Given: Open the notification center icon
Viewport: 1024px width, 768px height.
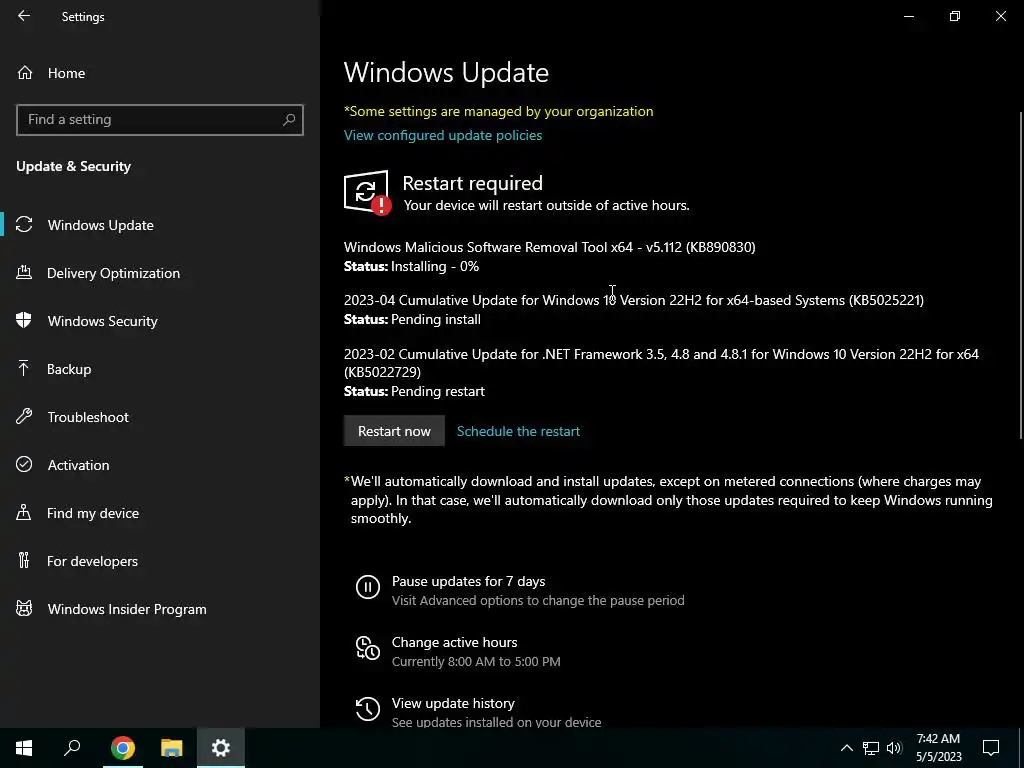Looking at the screenshot, I should pyautogui.click(x=991, y=748).
